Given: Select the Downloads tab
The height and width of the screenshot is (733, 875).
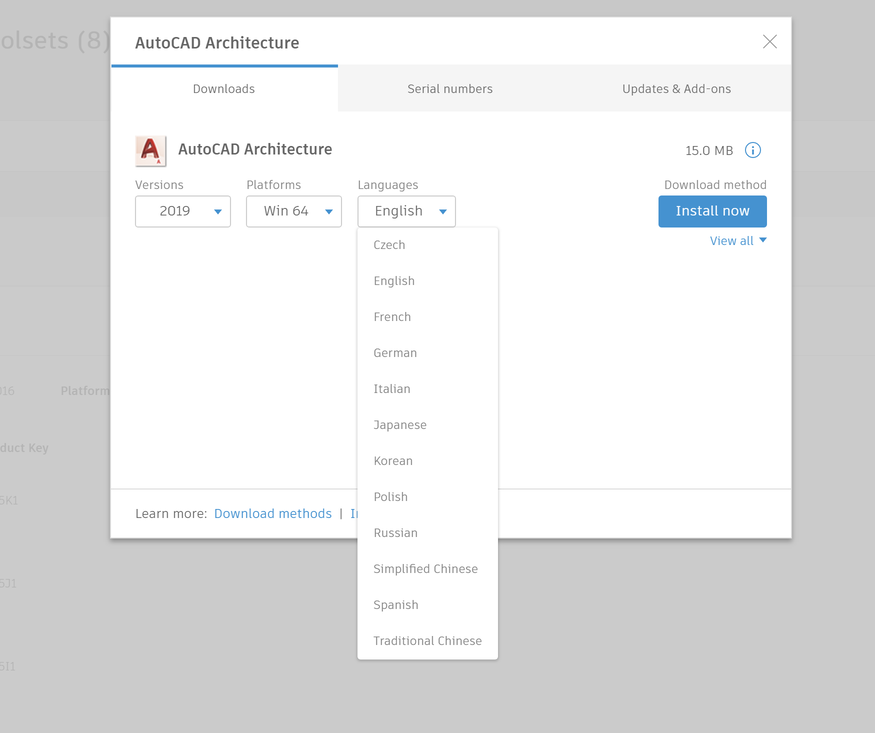Looking at the screenshot, I should click(224, 89).
